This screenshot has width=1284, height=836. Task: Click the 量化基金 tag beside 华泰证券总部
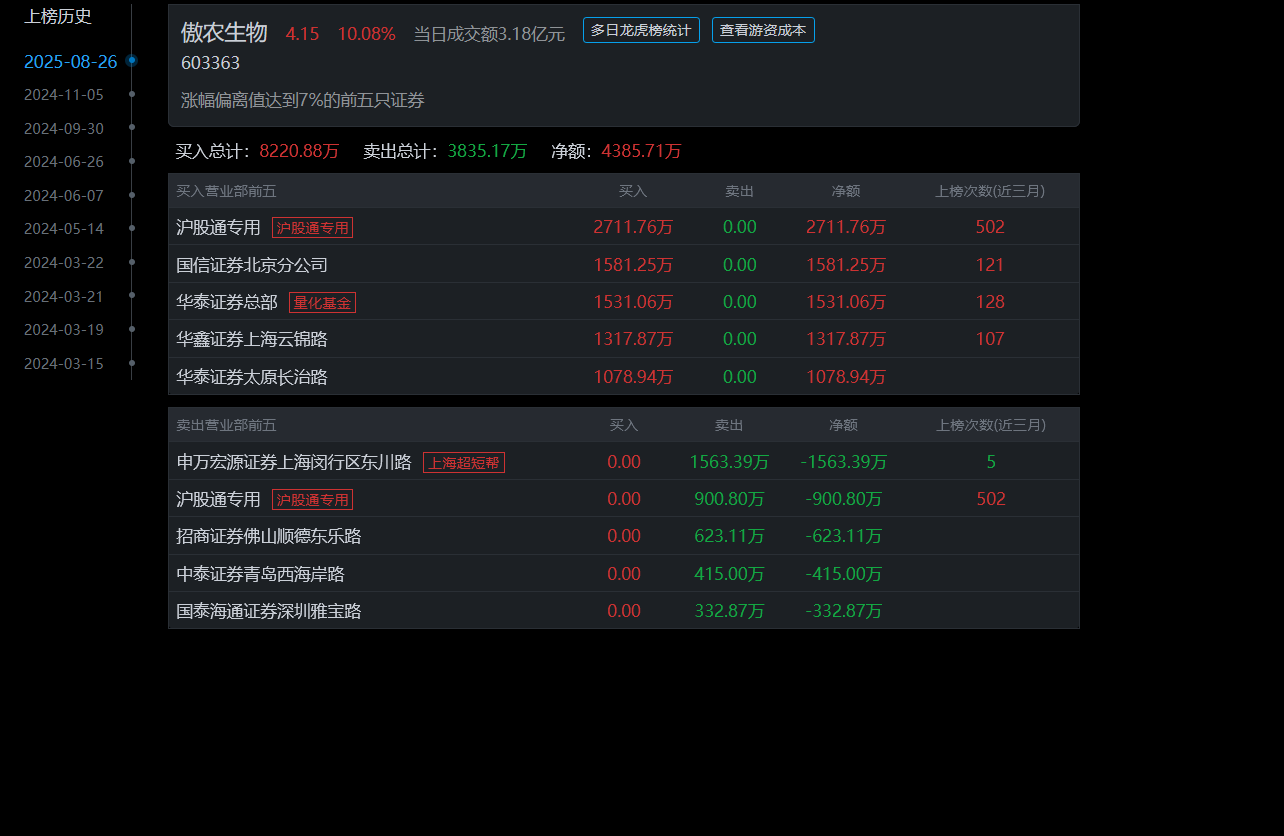tap(322, 302)
